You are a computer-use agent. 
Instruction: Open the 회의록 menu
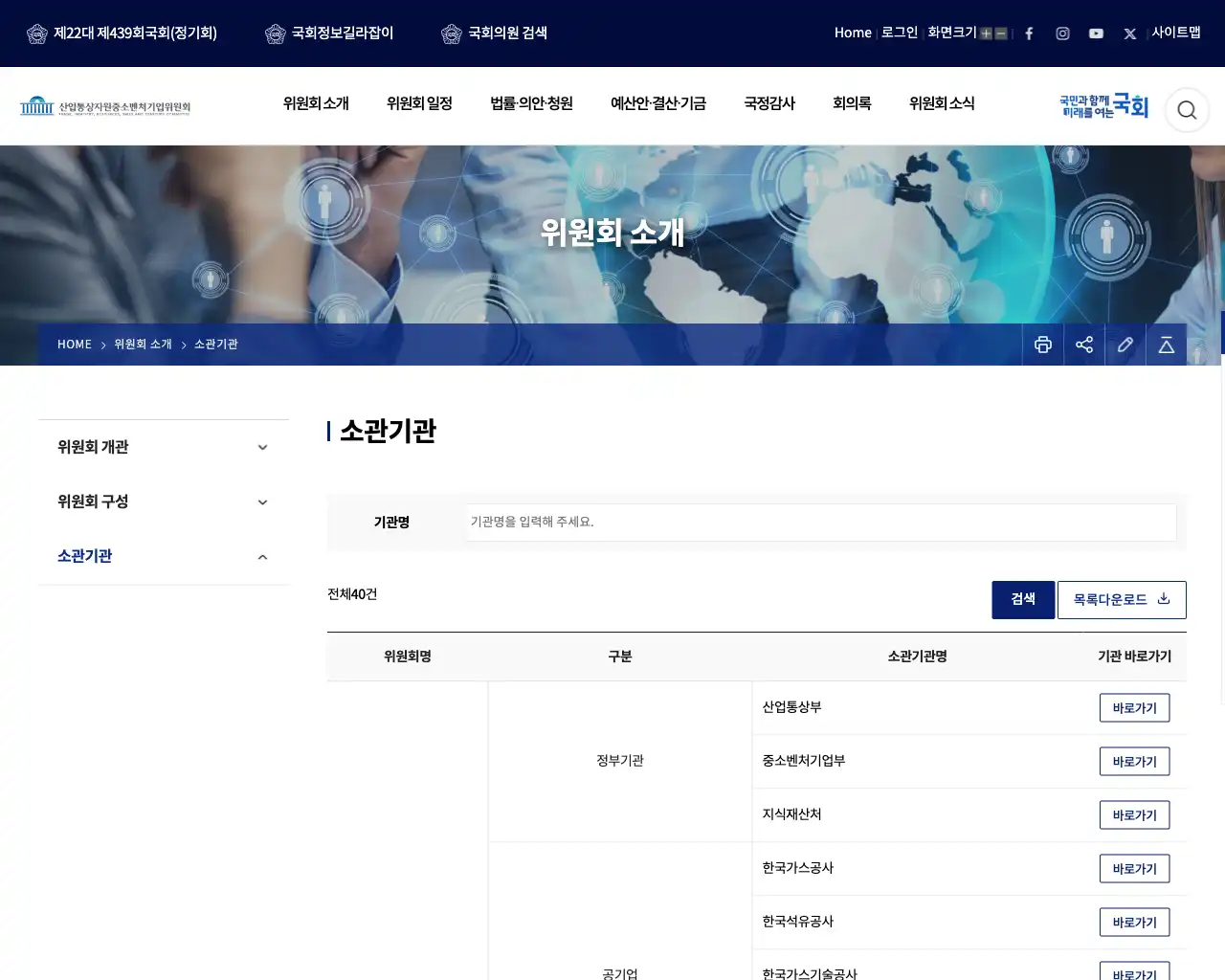852,103
